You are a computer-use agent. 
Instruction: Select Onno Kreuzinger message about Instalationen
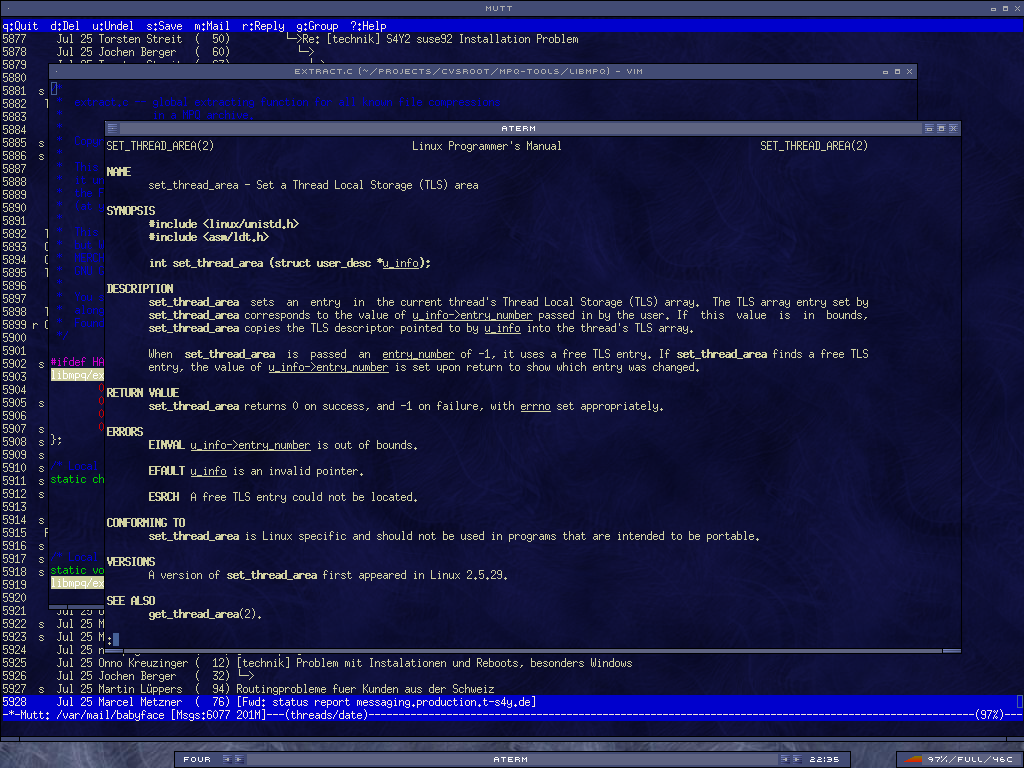[x=512, y=664]
